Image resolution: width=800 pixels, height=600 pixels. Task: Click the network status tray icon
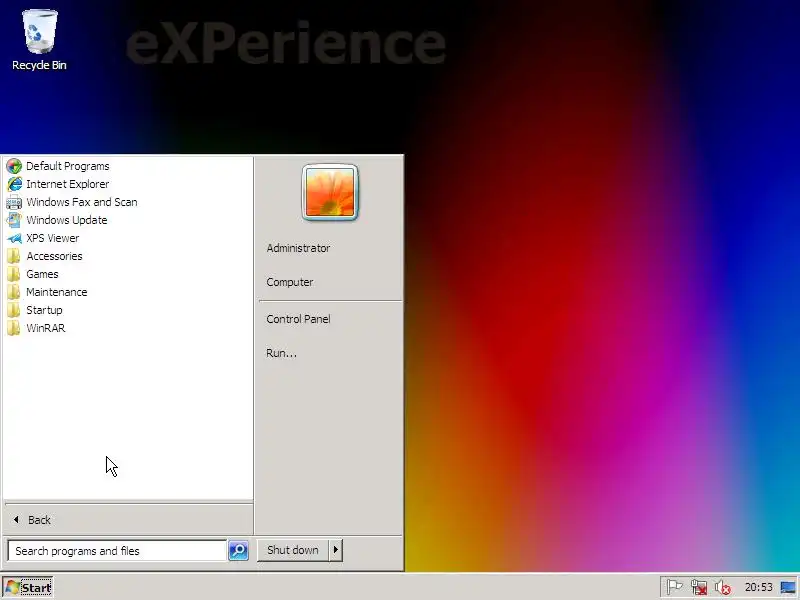698,587
